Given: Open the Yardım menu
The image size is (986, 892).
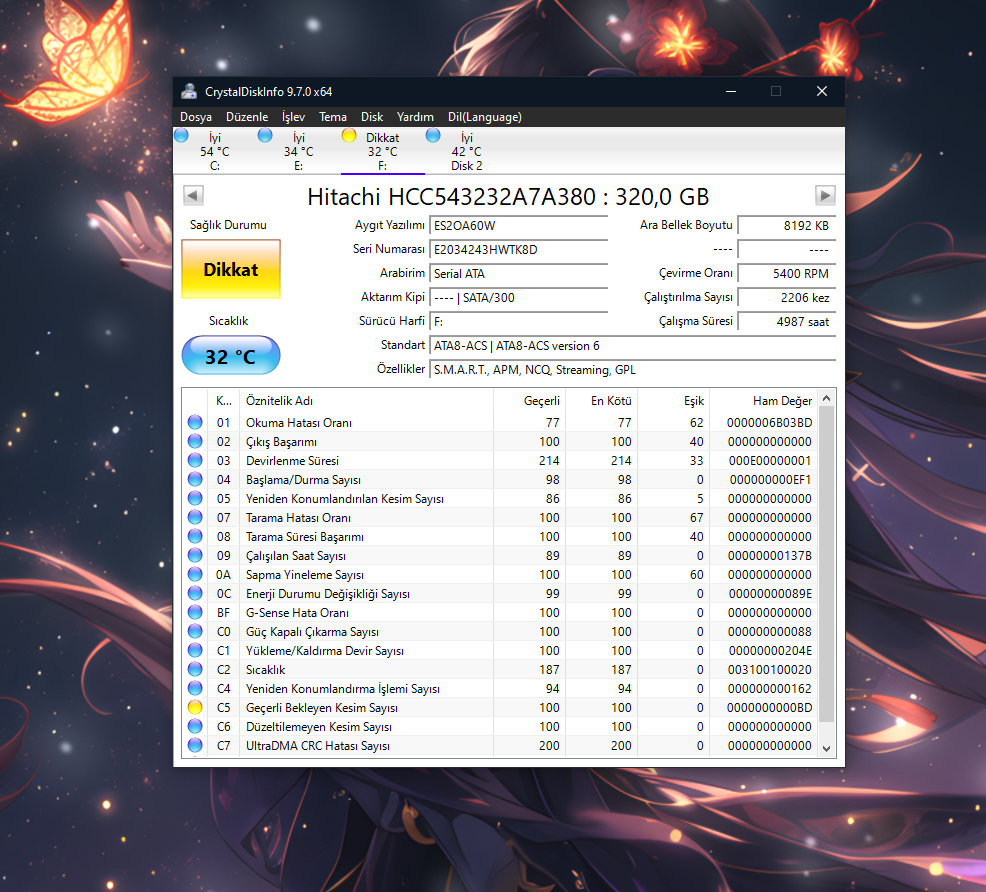Looking at the screenshot, I should pyautogui.click(x=415, y=117).
